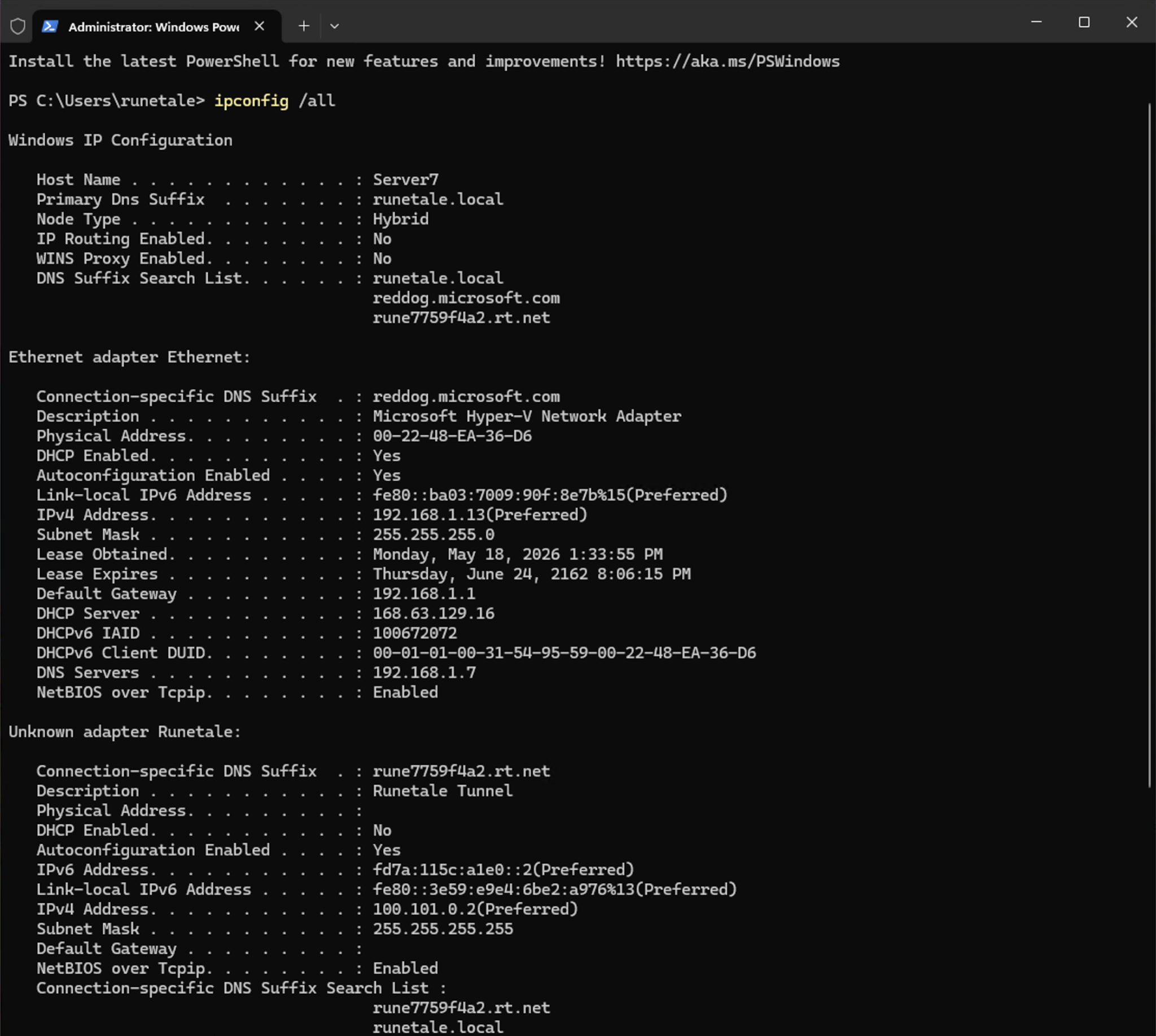Click DNS Servers value 192.168.1.7
The height and width of the screenshot is (1036, 1156).
point(424,673)
